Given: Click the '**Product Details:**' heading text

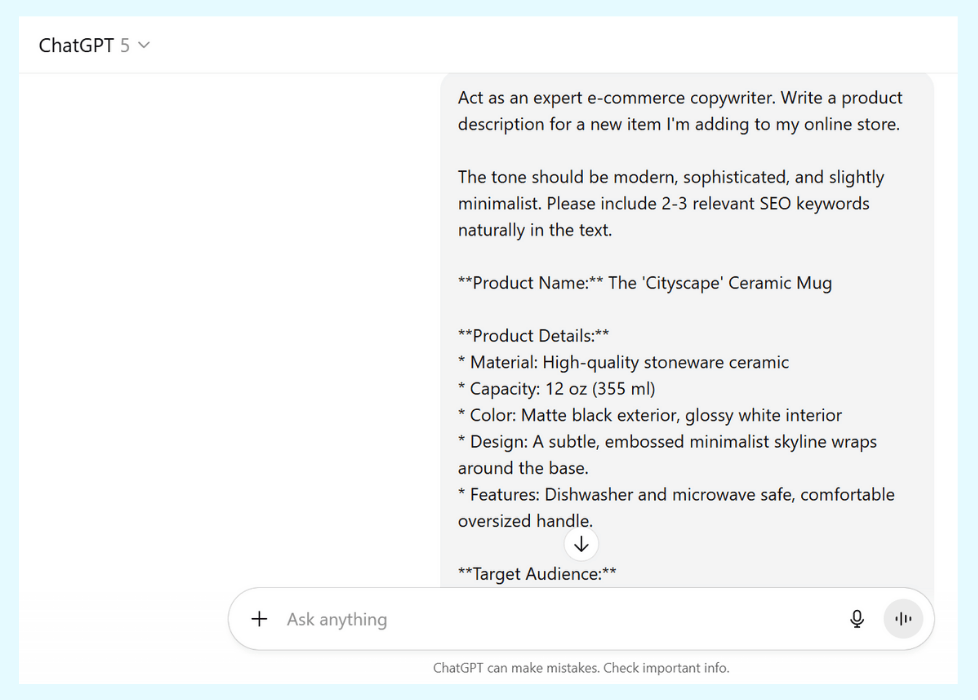Looking at the screenshot, I should pyautogui.click(x=534, y=336).
